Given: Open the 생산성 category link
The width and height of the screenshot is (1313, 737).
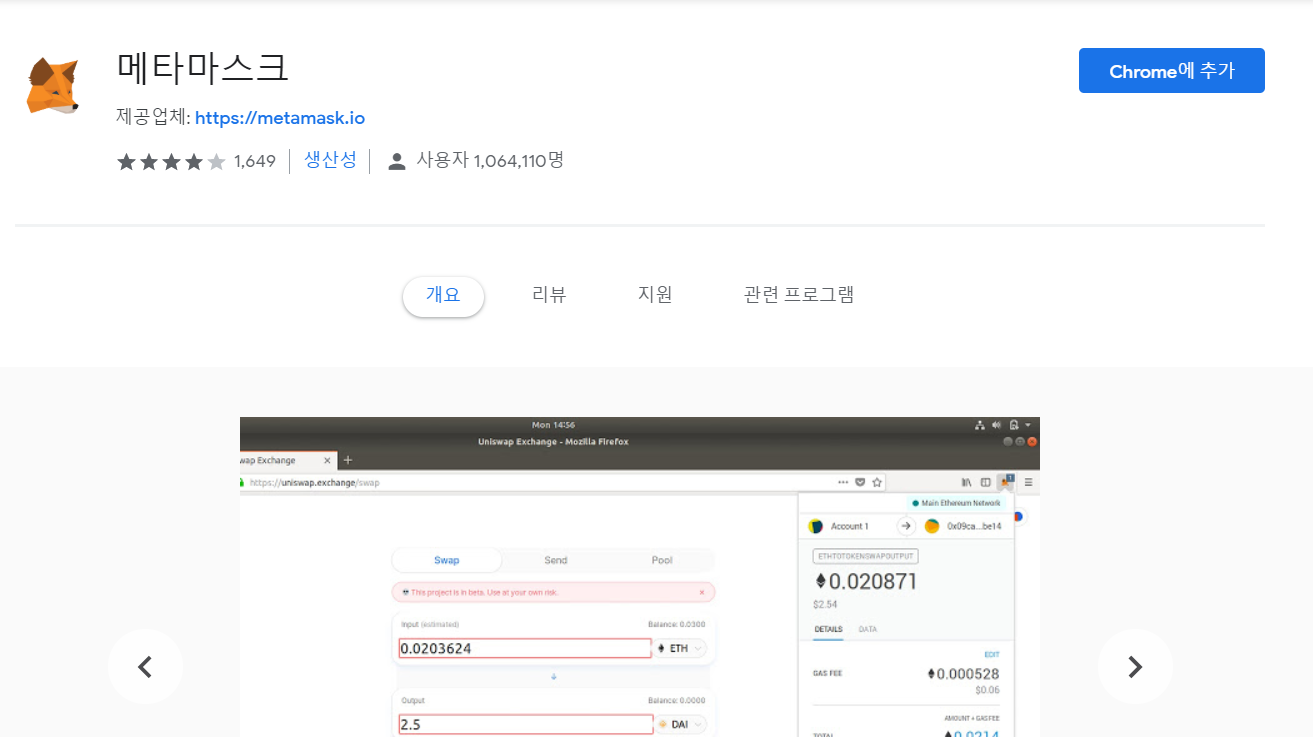Looking at the screenshot, I should click(x=330, y=160).
